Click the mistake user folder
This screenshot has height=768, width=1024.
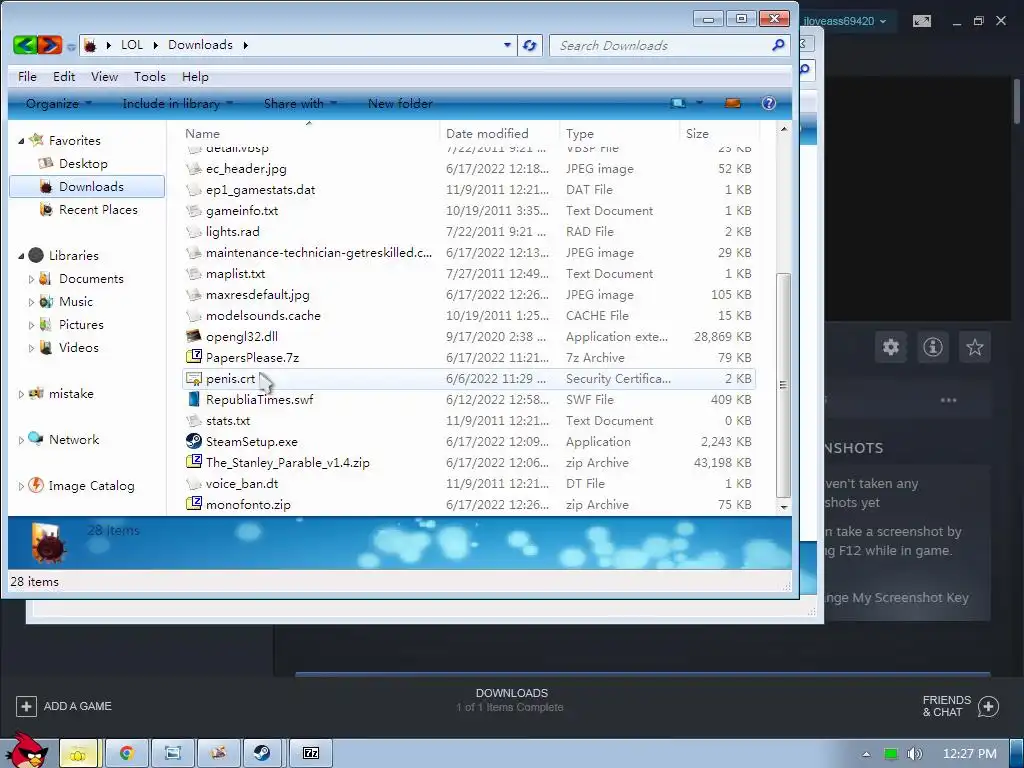click(71, 394)
